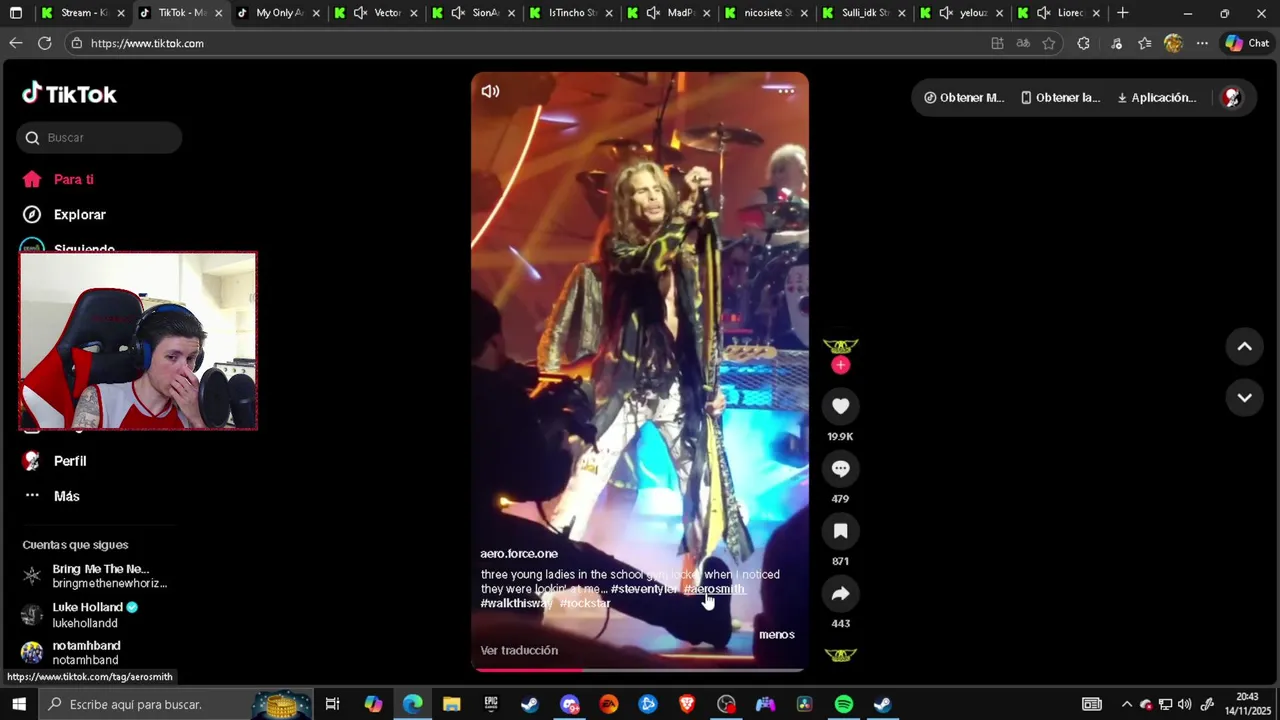Bookmark the video with 871 saves

pyautogui.click(x=840, y=531)
